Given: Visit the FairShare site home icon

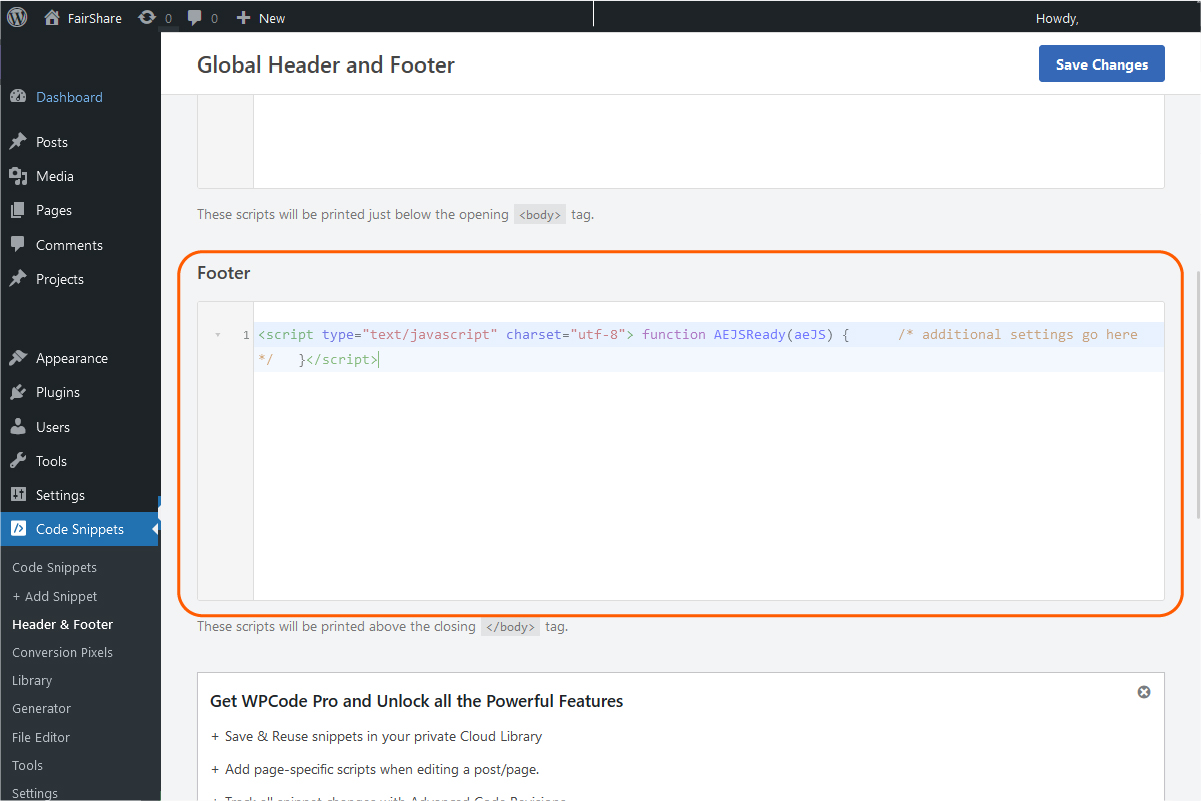Looking at the screenshot, I should tap(52, 17).
